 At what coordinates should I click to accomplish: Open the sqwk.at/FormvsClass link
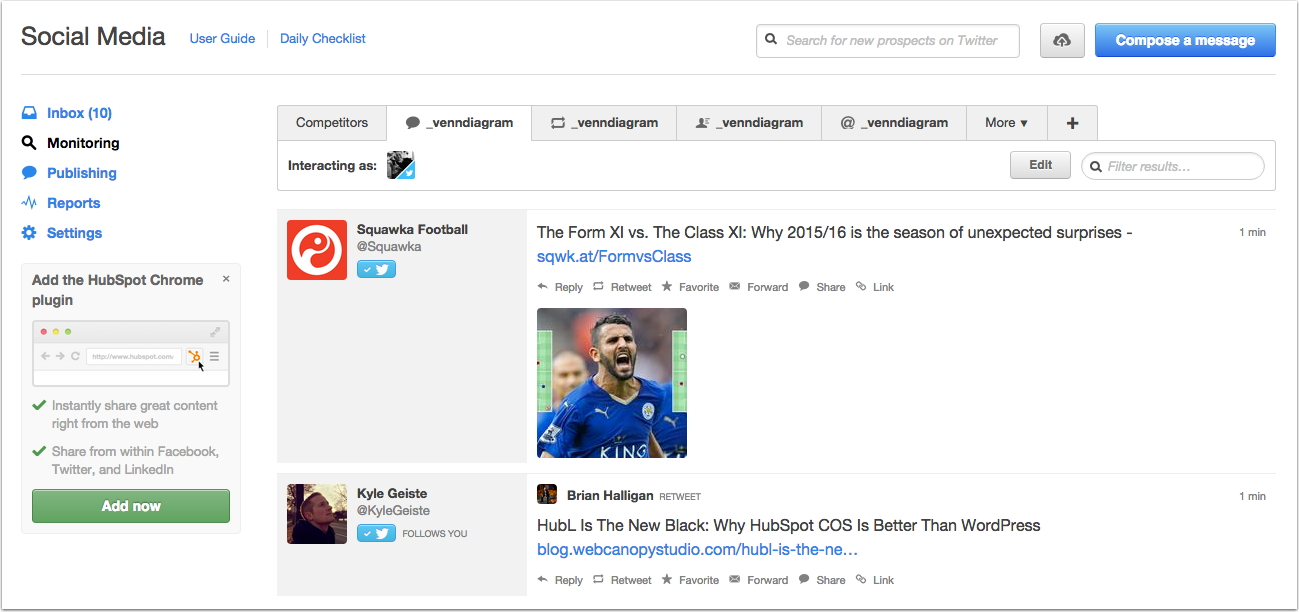[x=614, y=257]
